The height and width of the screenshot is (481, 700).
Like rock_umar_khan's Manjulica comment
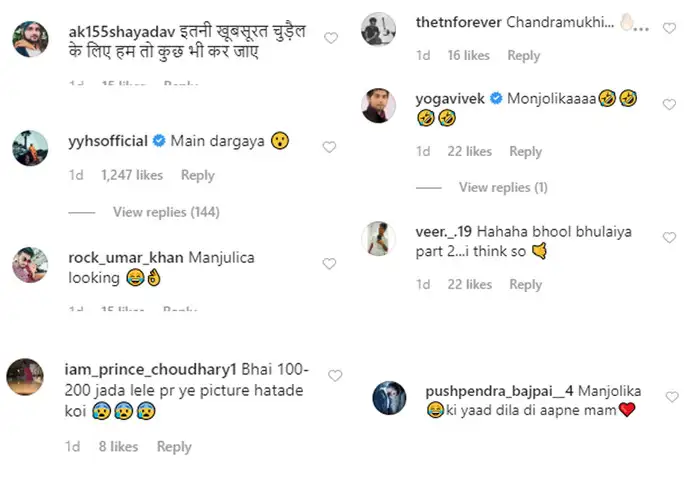click(328, 263)
